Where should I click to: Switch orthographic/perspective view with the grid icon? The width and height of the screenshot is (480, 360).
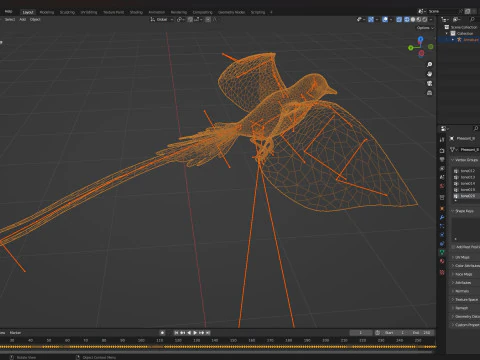[430, 93]
